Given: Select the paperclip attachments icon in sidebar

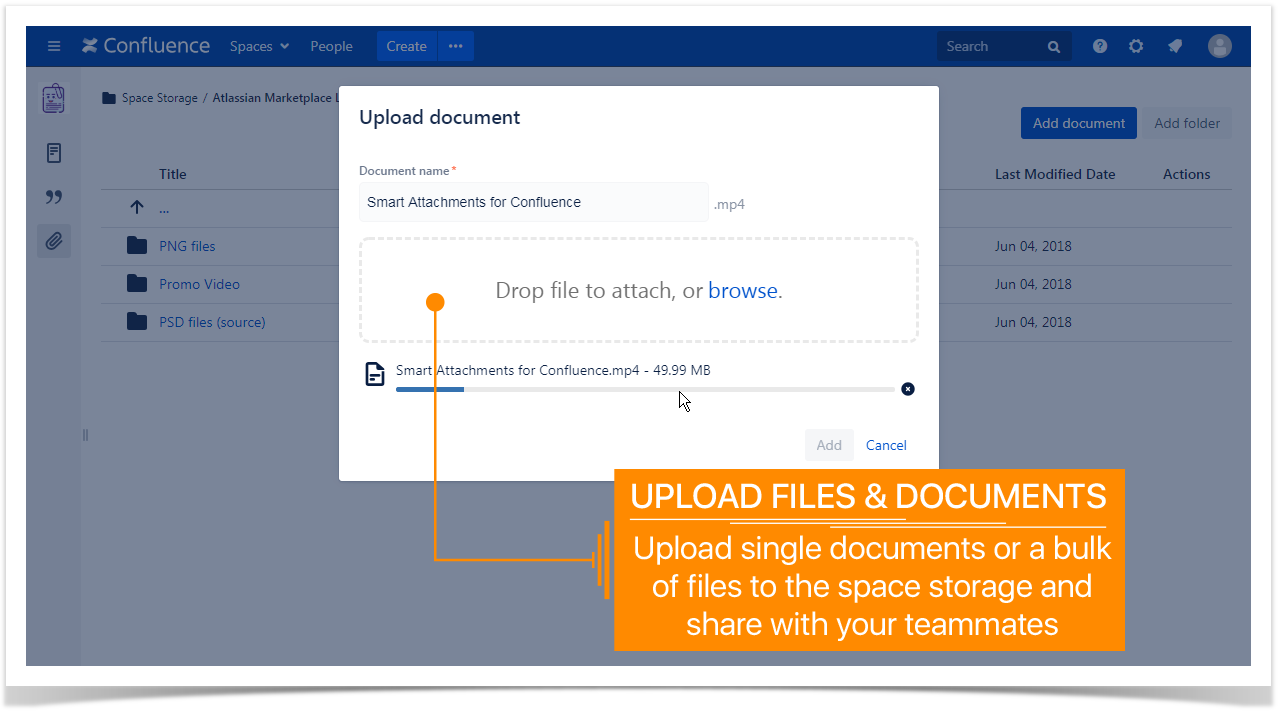Looking at the screenshot, I should [54, 241].
